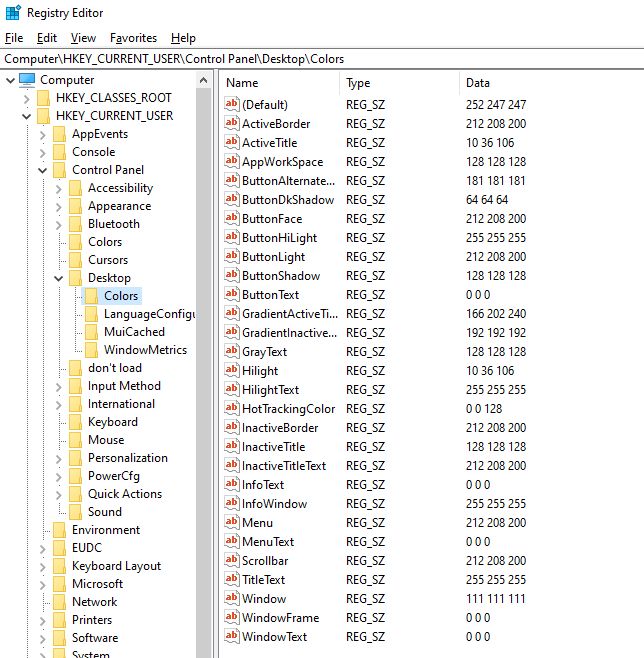Select the ButtonHiLight value name
Viewport: 644px width, 658px height.
[x=279, y=238]
